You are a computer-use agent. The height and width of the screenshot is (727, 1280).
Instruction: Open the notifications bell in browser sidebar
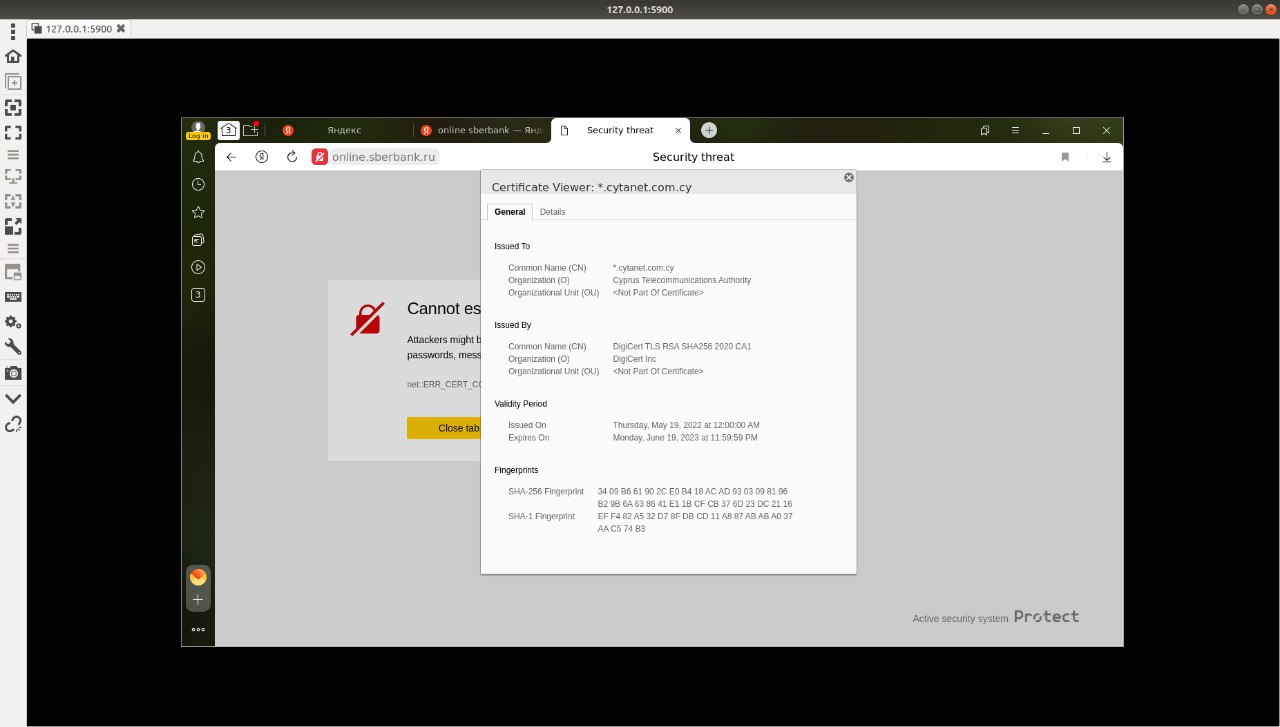click(x=198, y=157)
